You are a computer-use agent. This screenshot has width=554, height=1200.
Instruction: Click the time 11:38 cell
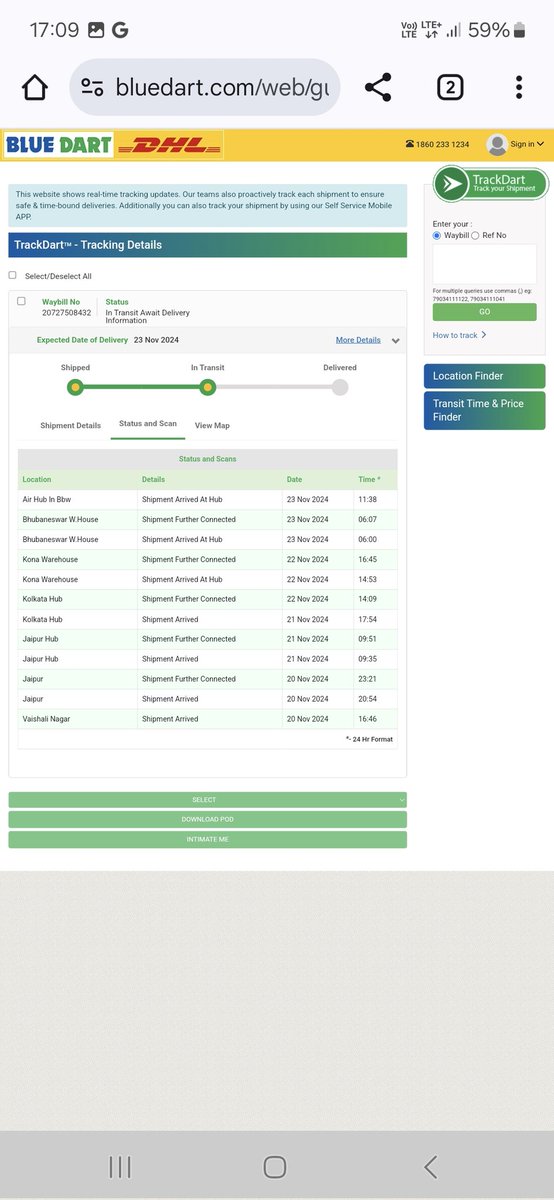376,499
